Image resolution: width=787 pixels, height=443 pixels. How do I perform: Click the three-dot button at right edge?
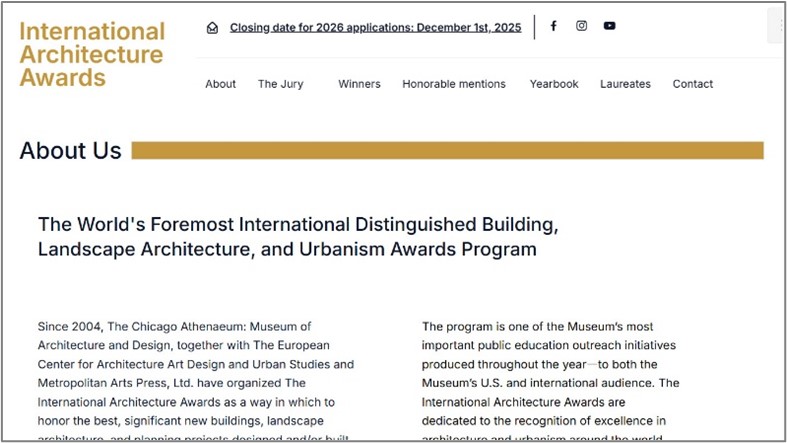point(779,26)
